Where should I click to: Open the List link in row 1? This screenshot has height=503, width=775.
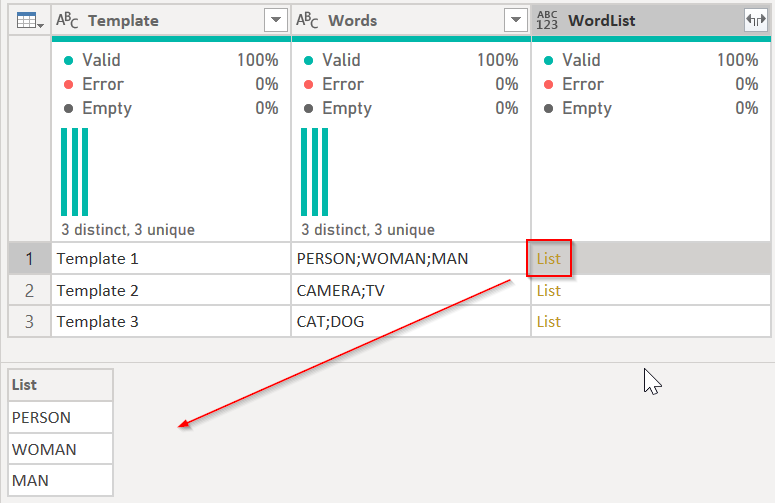[x=549, y=258]
